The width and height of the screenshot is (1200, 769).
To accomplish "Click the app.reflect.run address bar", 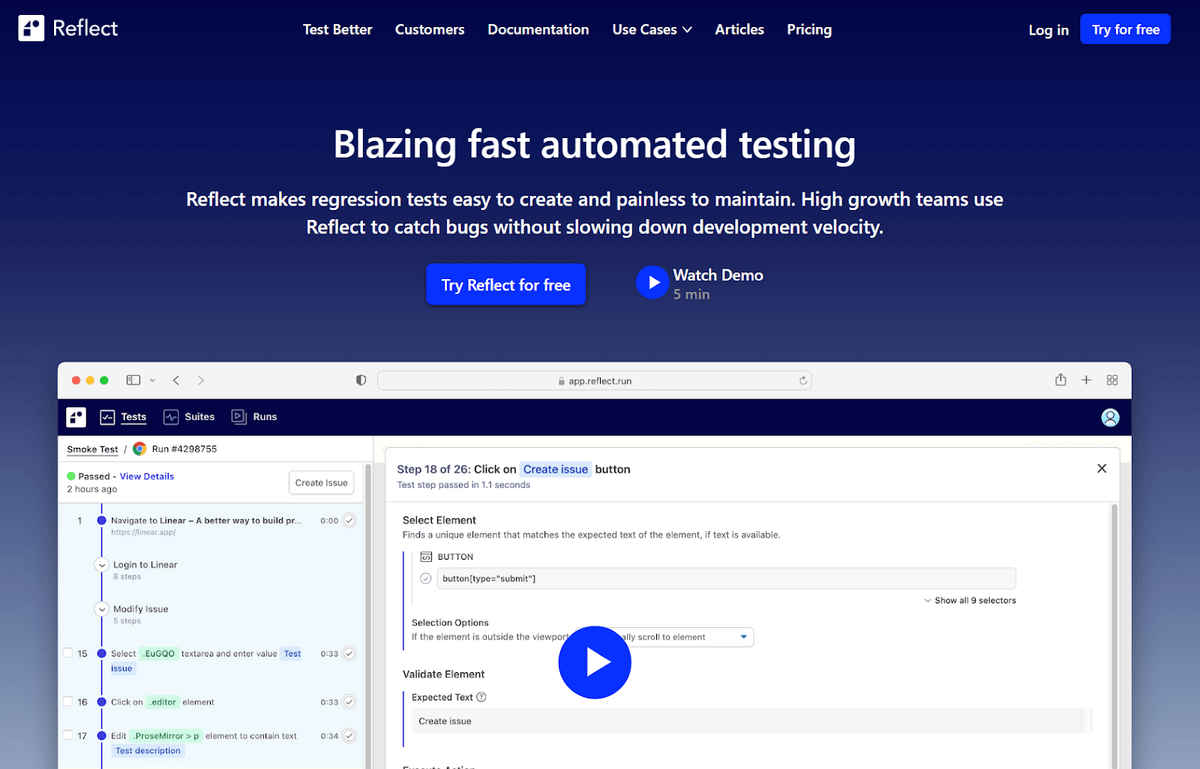I will (594, 380).
